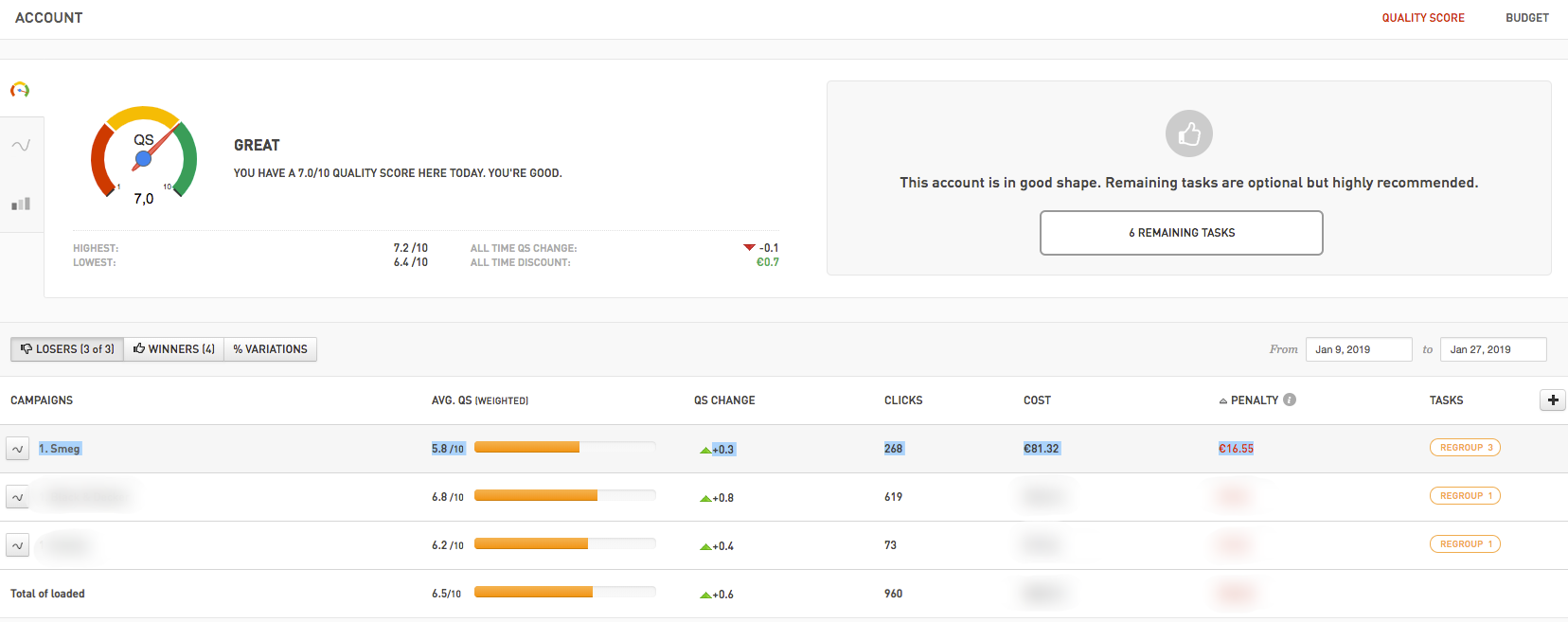Screen dimensions: 1568x622
Task: Click the "Total of loaded" row label
Action: pyautogui.click(x=47, y=594)
